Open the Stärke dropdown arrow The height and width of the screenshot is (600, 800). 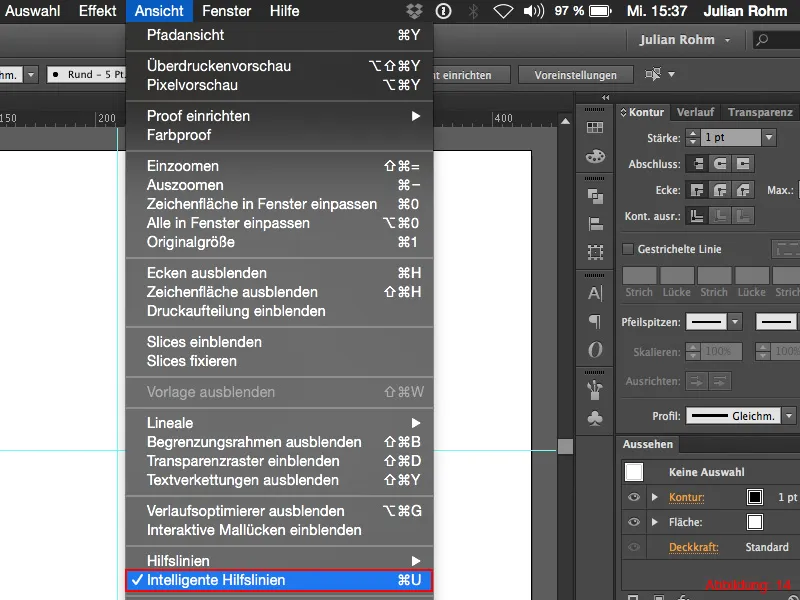click(x=769, y=137)
